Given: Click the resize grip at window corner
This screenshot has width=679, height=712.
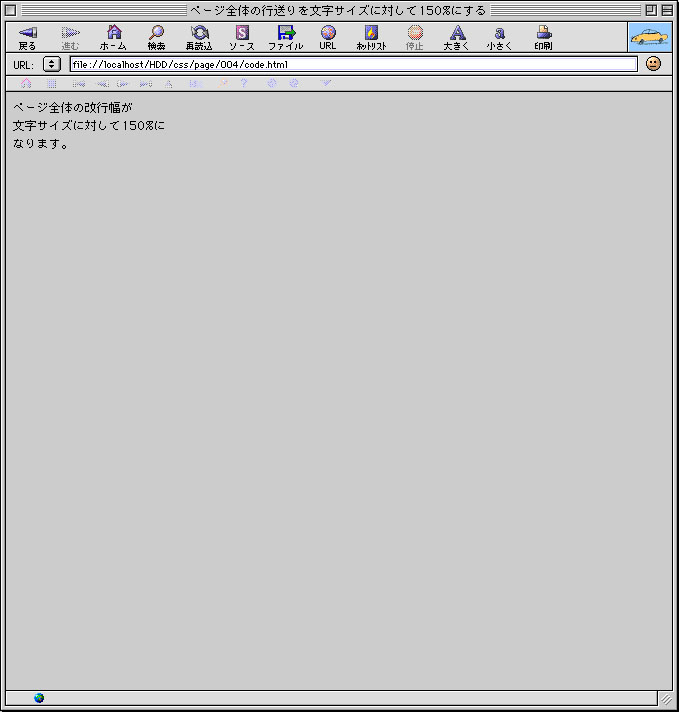Looking at the screenshot, I should point(665,698).
